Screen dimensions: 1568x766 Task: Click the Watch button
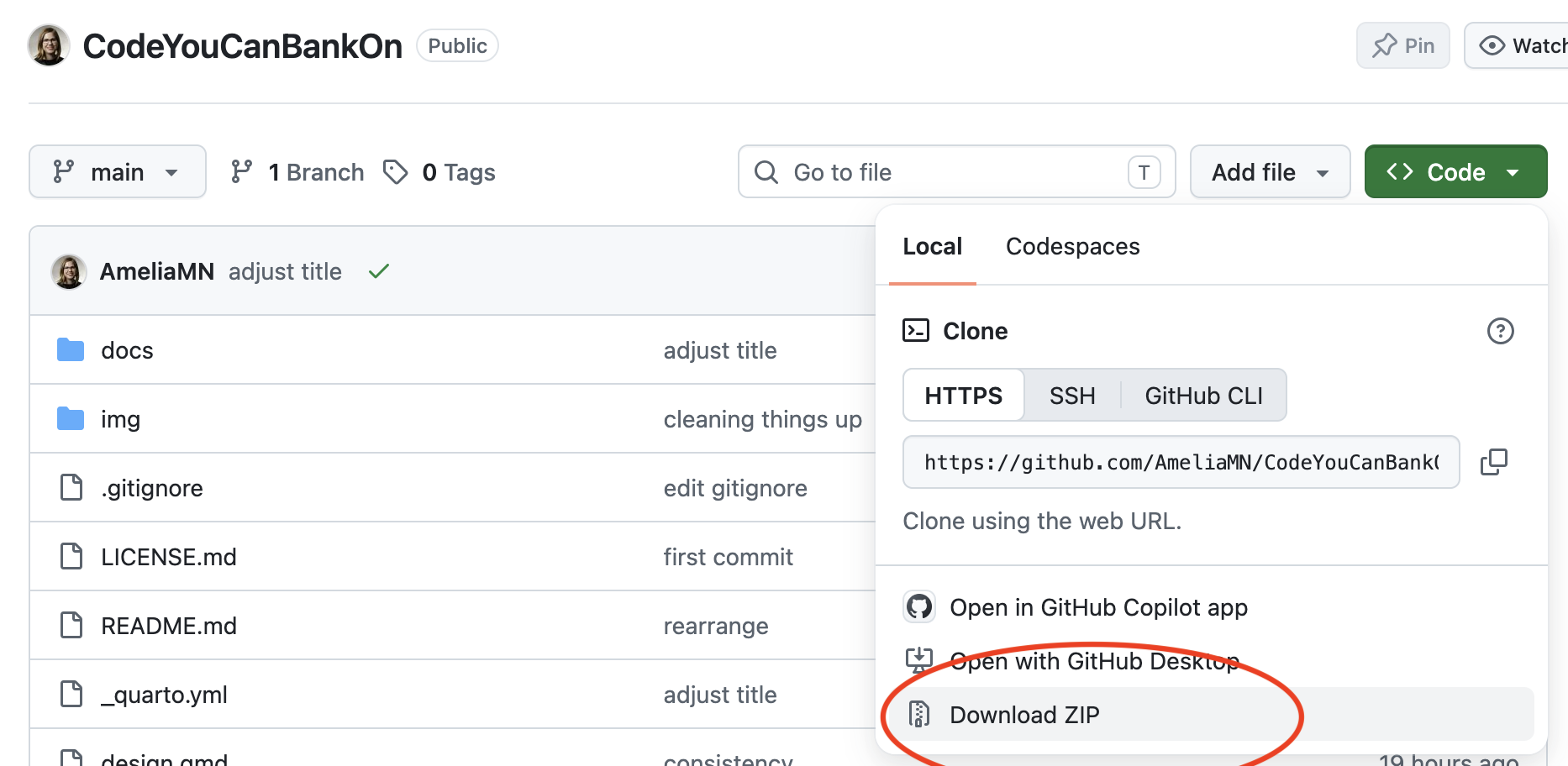pos(1516,45)
